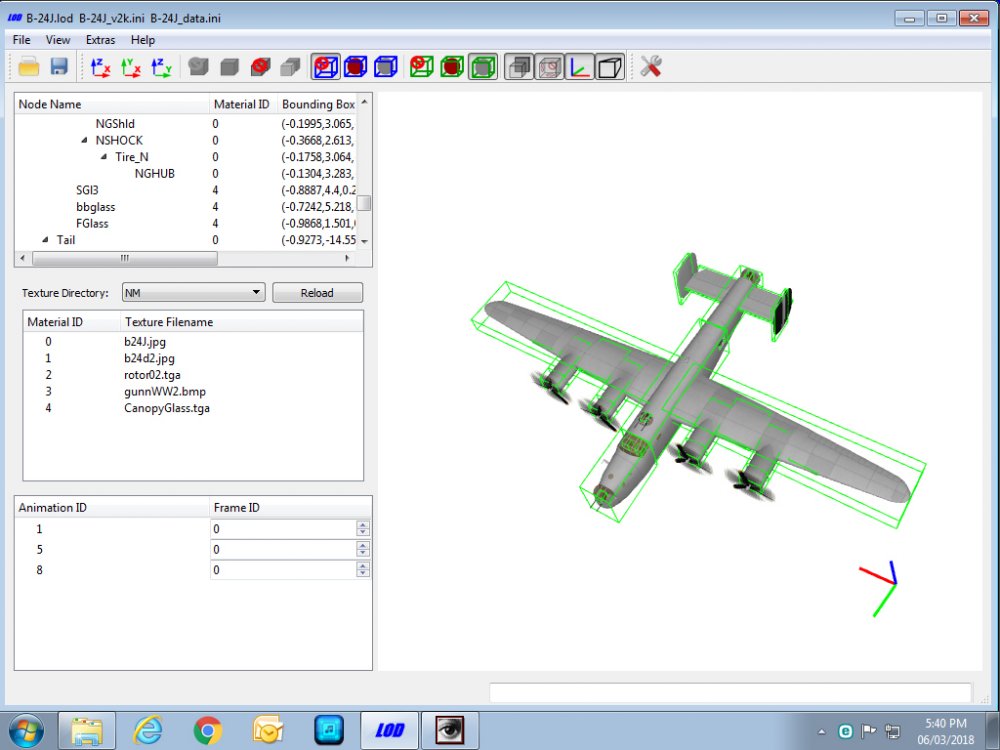This screenshot has height=750, width=1000.
Task: Increase Frame ID for animation 1
Action: click(363, 525)
